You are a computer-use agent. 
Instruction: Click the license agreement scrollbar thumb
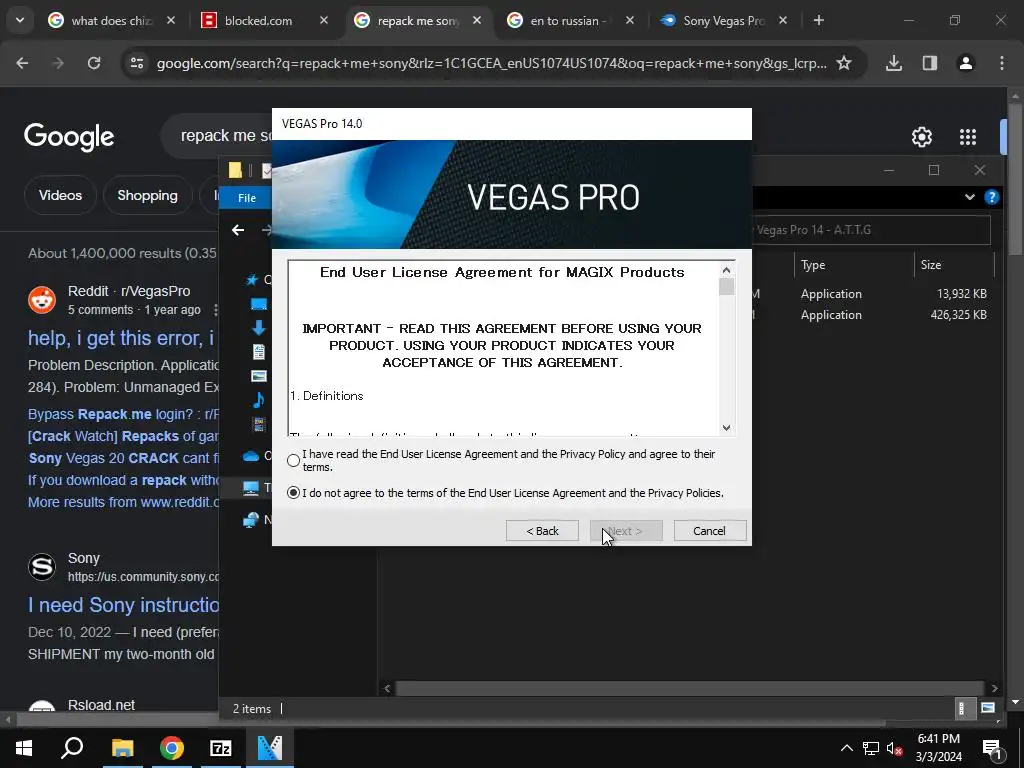pos(726,287)
